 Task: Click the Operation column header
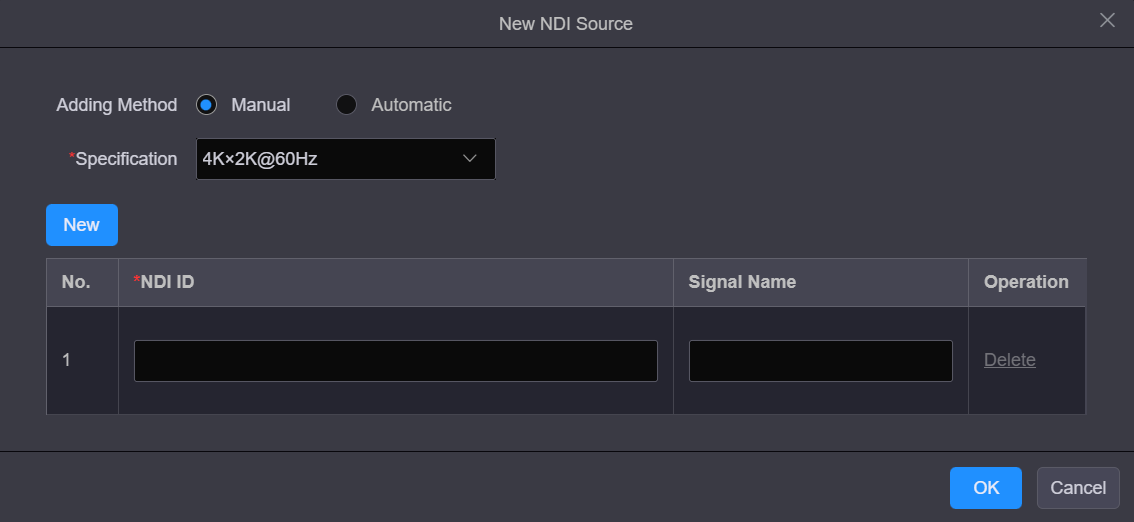(x=1027, y=283)
